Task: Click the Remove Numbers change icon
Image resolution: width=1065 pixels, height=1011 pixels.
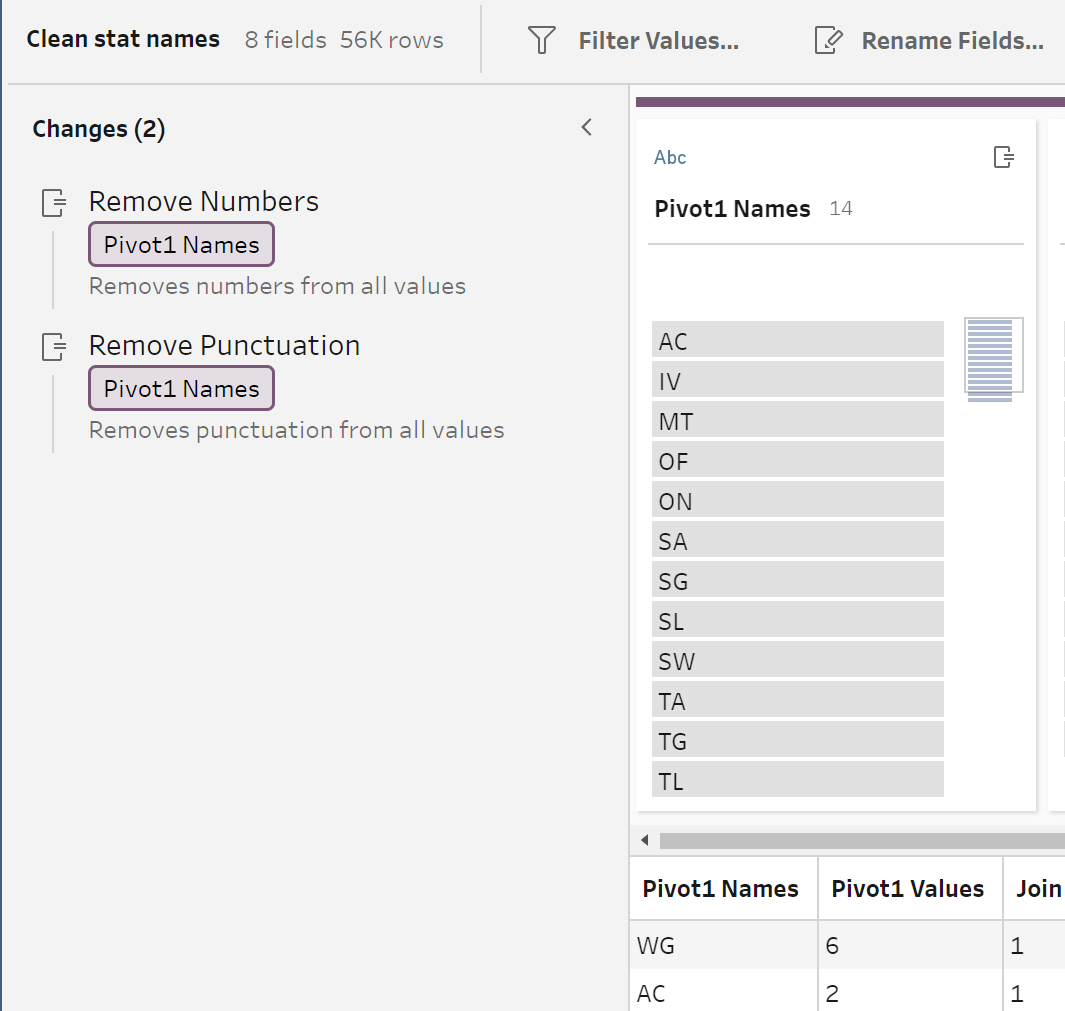Action: click(x=54, y=203)
